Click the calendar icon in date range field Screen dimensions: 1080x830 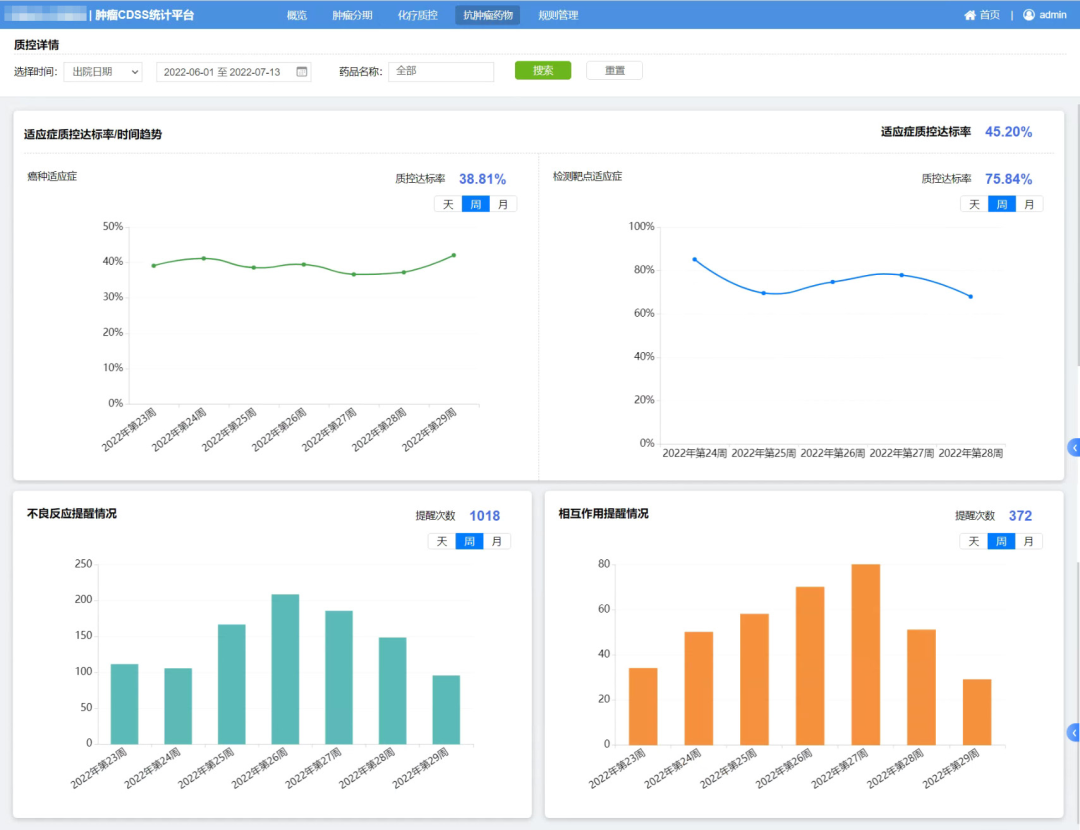pyautogui.click(x=302, y=72)
